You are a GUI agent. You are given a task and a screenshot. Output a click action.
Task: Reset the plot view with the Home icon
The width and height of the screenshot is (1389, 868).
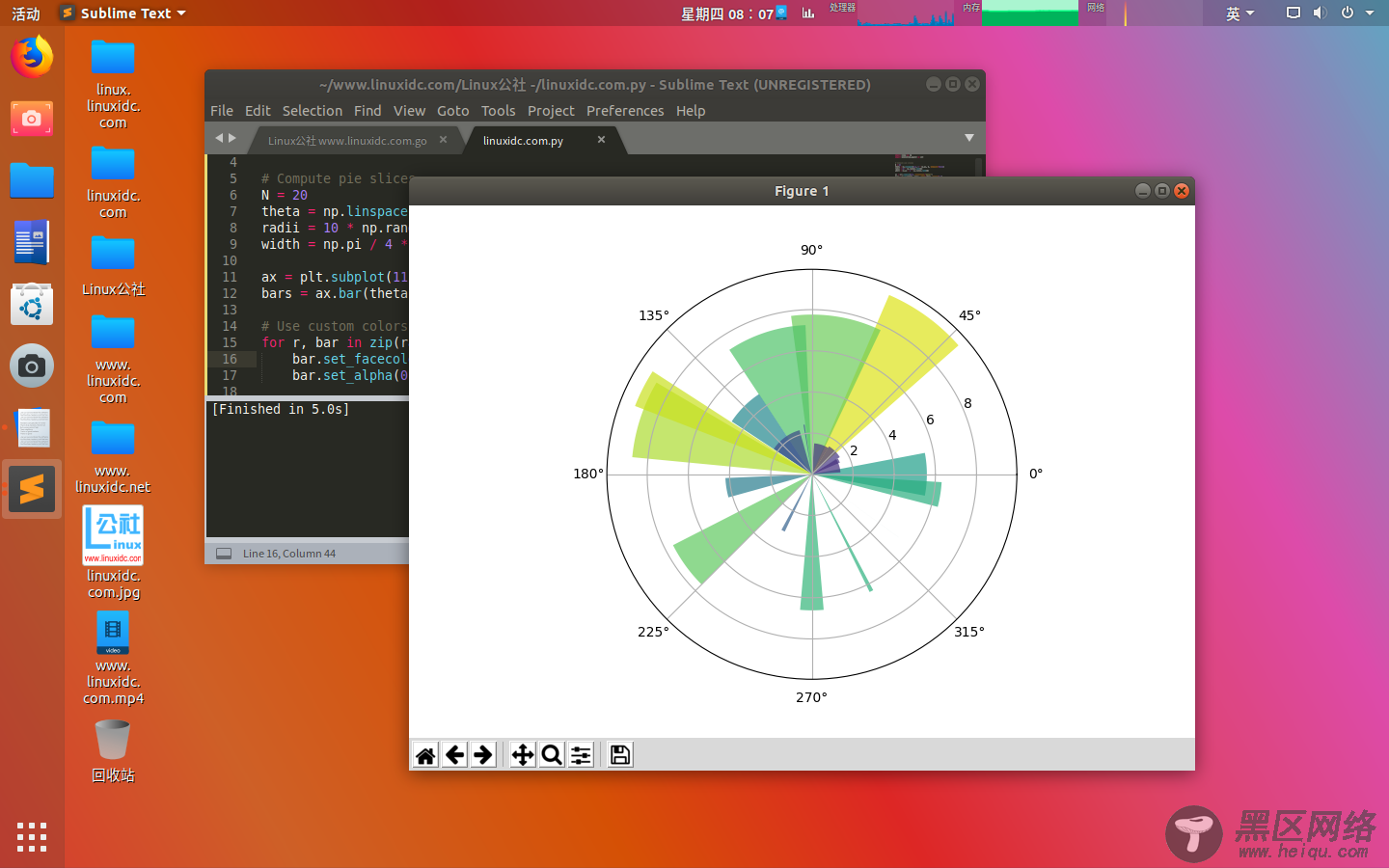425,754
